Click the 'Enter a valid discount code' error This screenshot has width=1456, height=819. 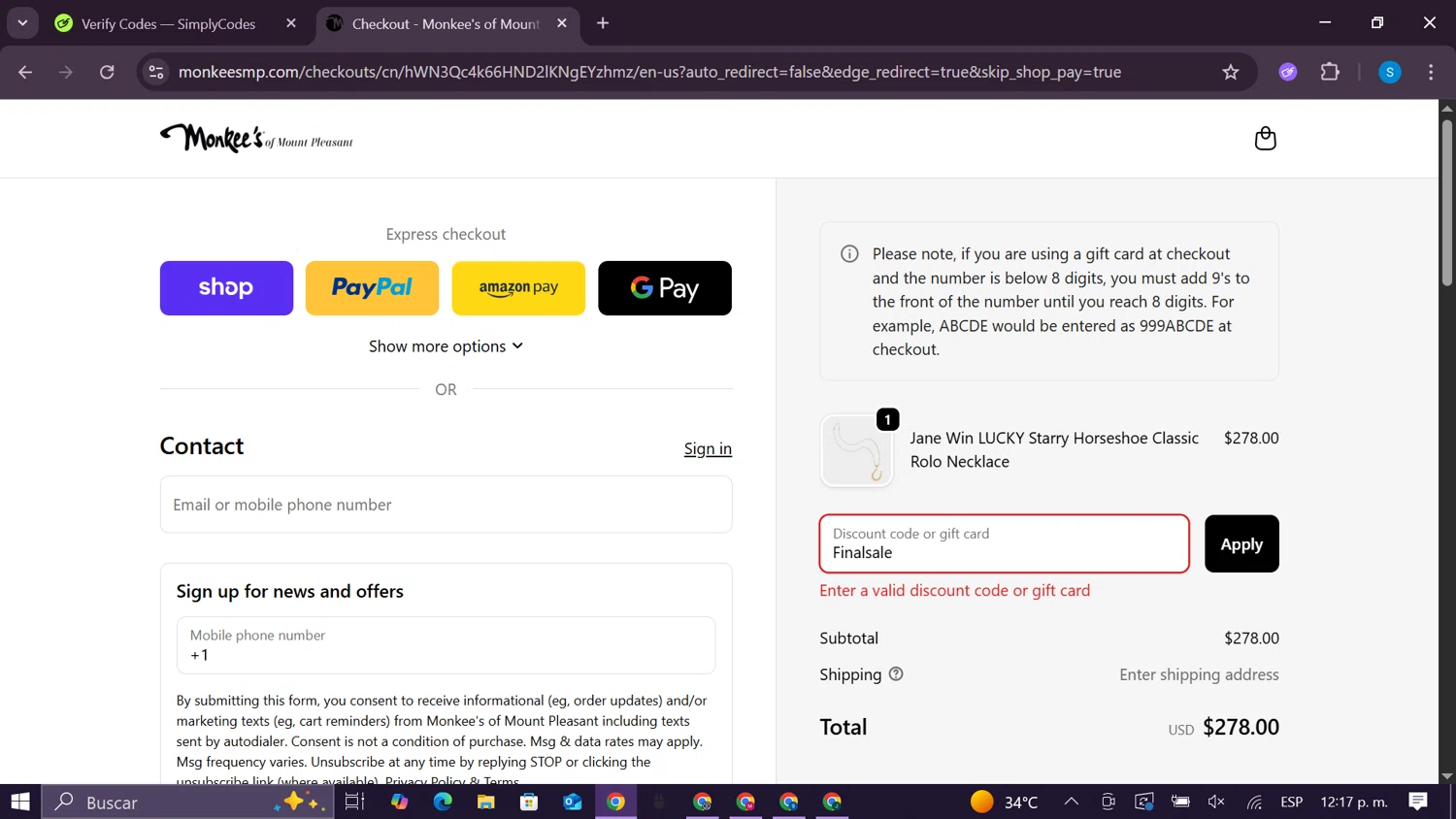tap(954, 590)
